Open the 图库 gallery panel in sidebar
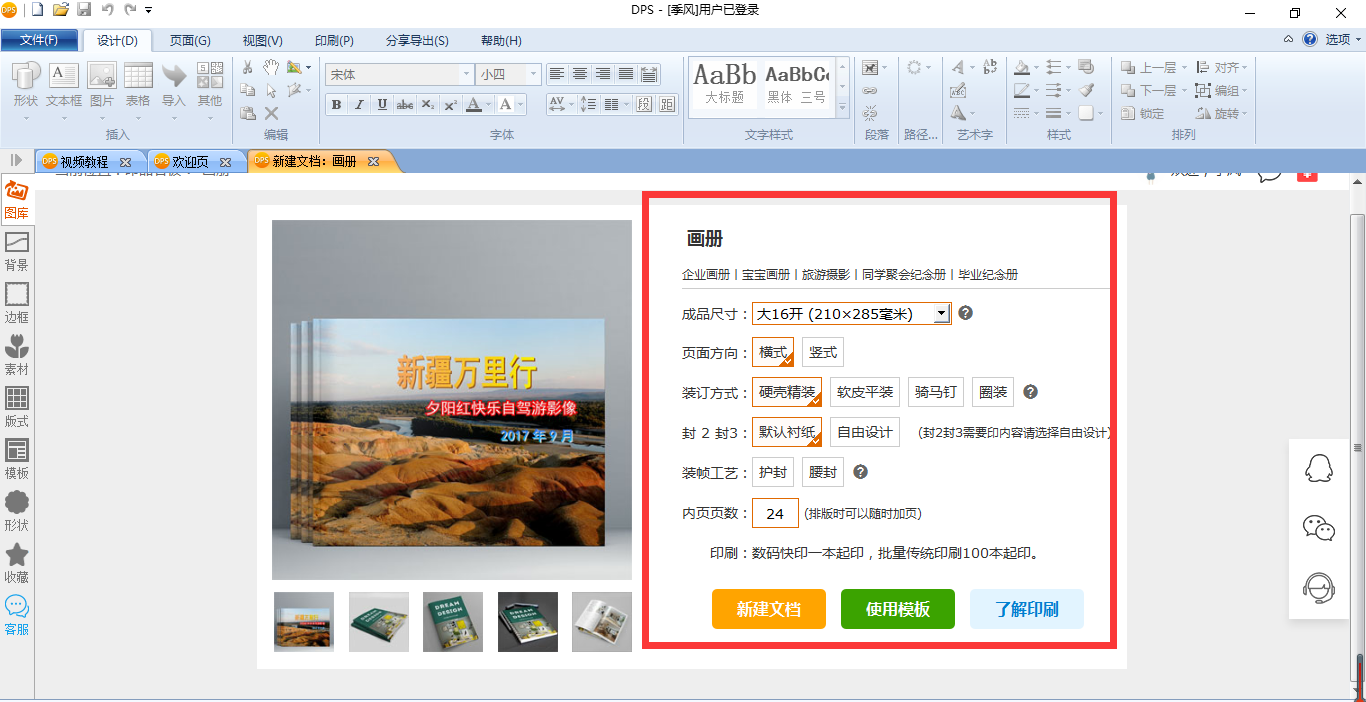The width and height of the screenshot is (1366, 702). (x=17, y=200)
